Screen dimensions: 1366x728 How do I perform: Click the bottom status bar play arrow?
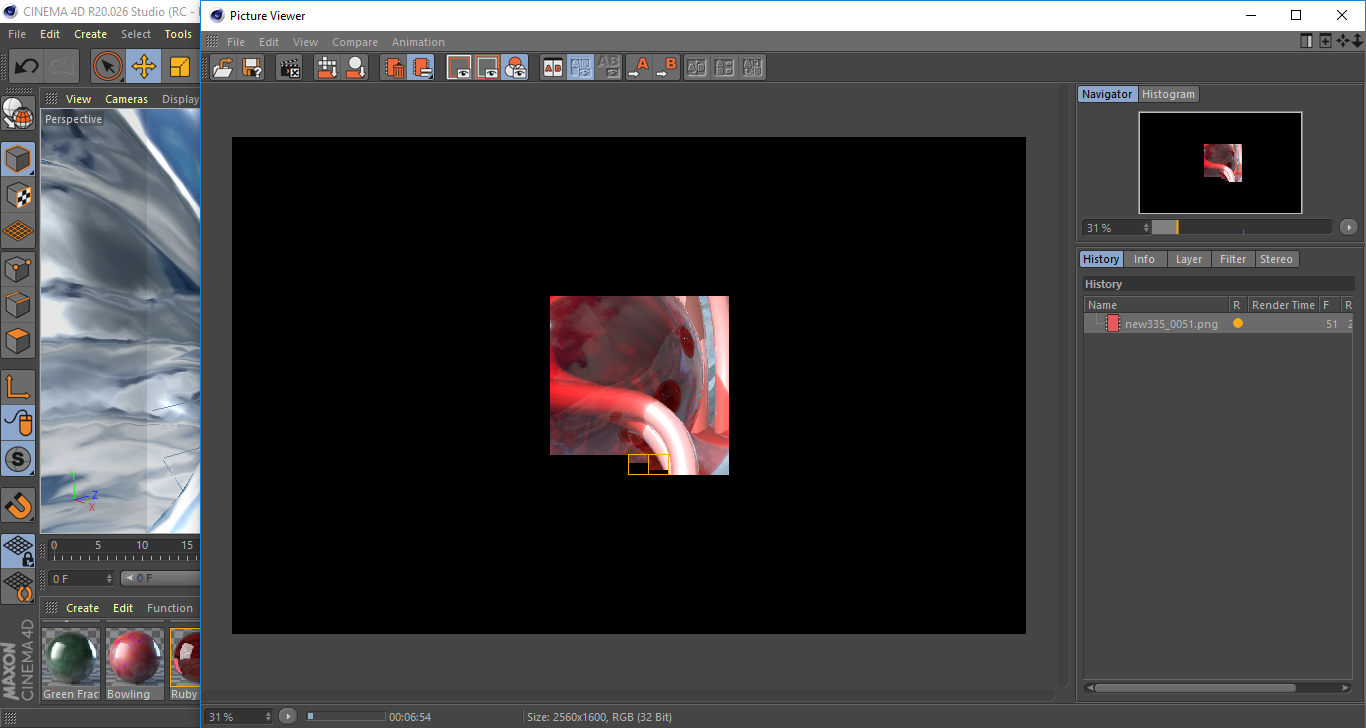[x=288, y=717]
